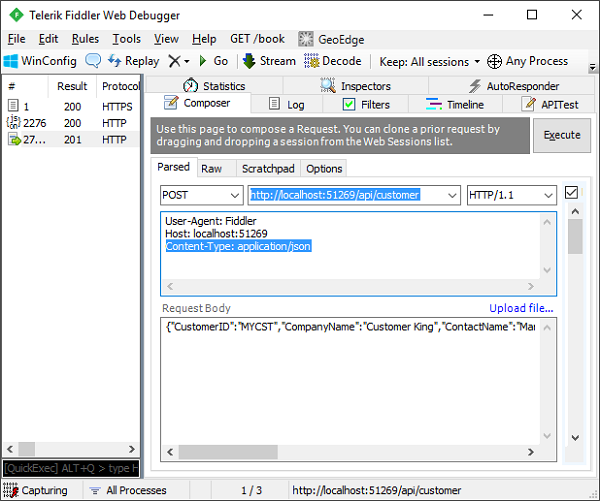
Task: Switch to the Scratchpad tab
Action: pos(268,169)
